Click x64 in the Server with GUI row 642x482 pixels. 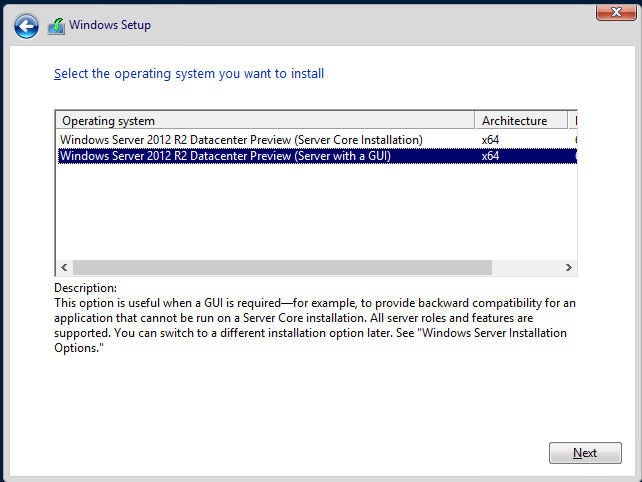click(x=490, y=156)
